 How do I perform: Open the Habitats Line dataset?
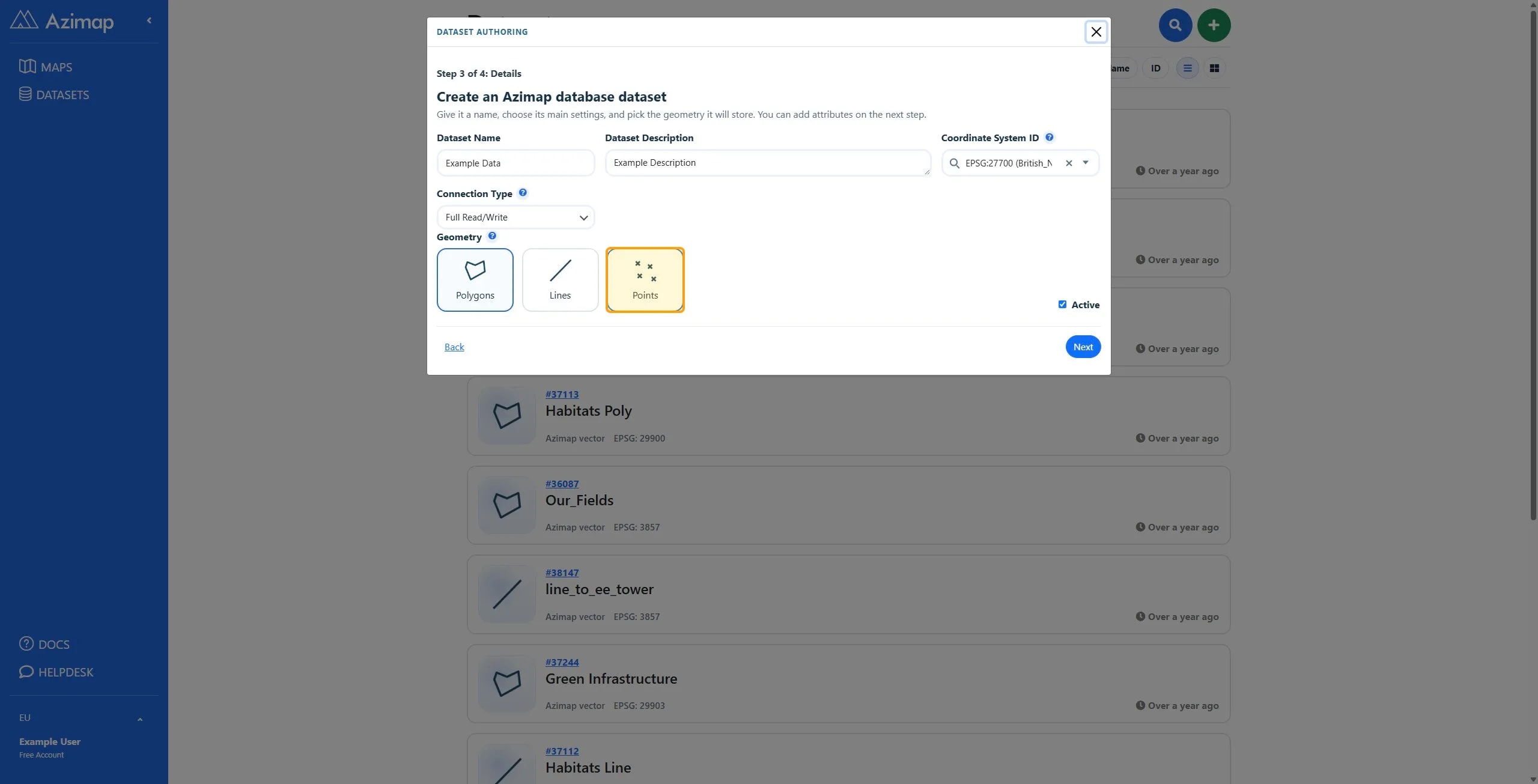588,768
